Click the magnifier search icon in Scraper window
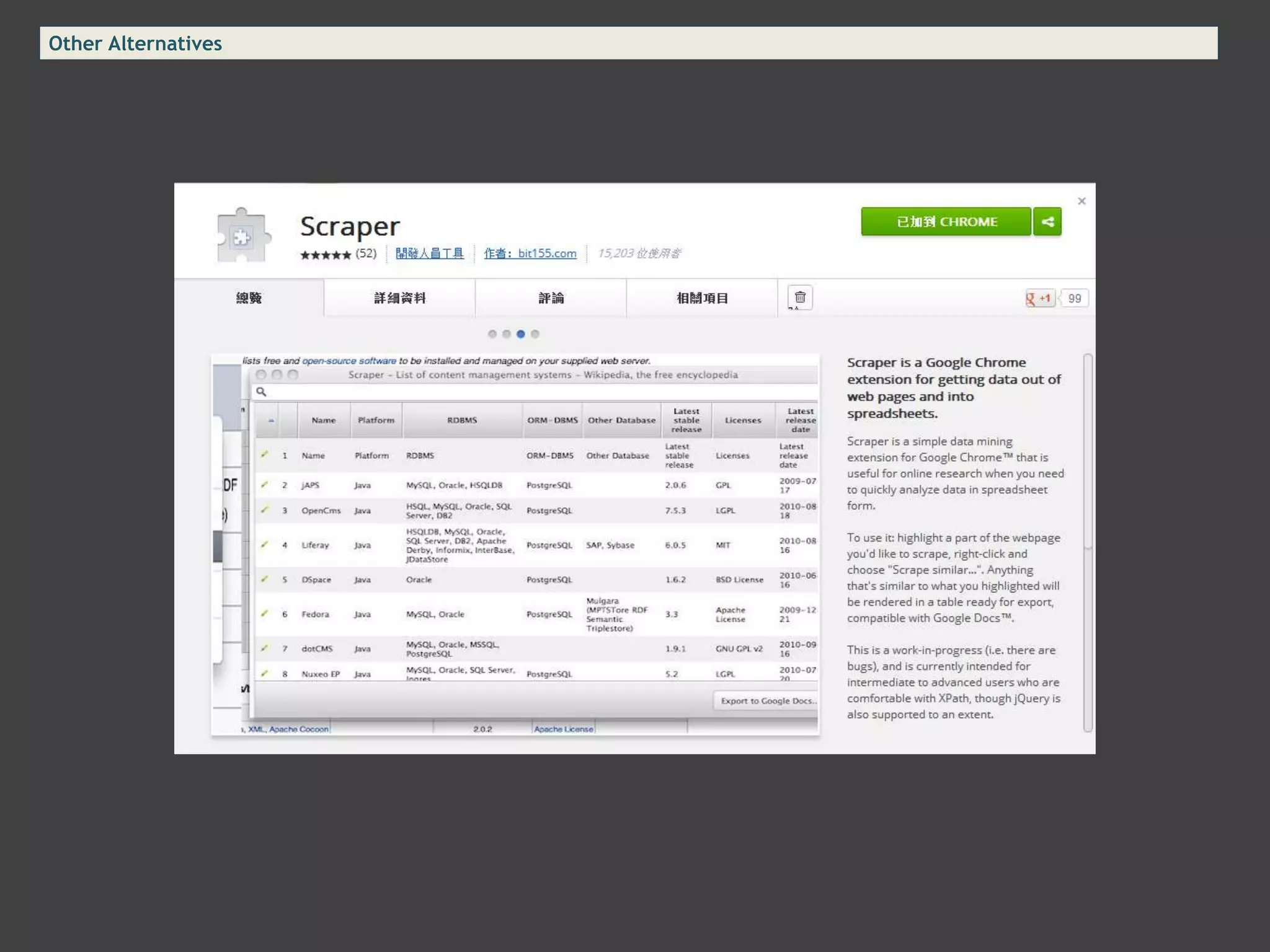1270x952 pixels. click(x=261, y=392)
